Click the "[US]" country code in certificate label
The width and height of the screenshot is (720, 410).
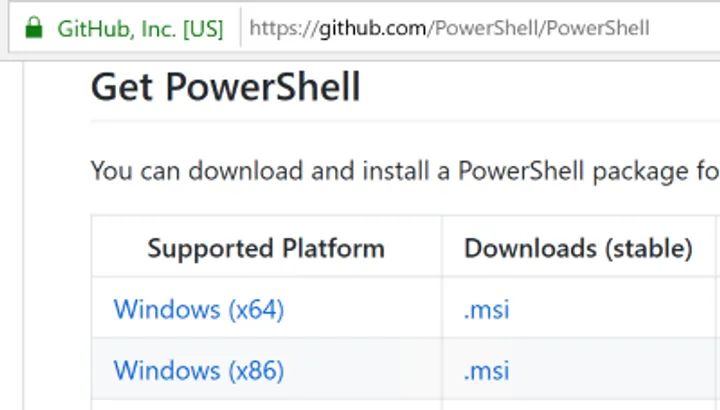[x=204, y=27]
